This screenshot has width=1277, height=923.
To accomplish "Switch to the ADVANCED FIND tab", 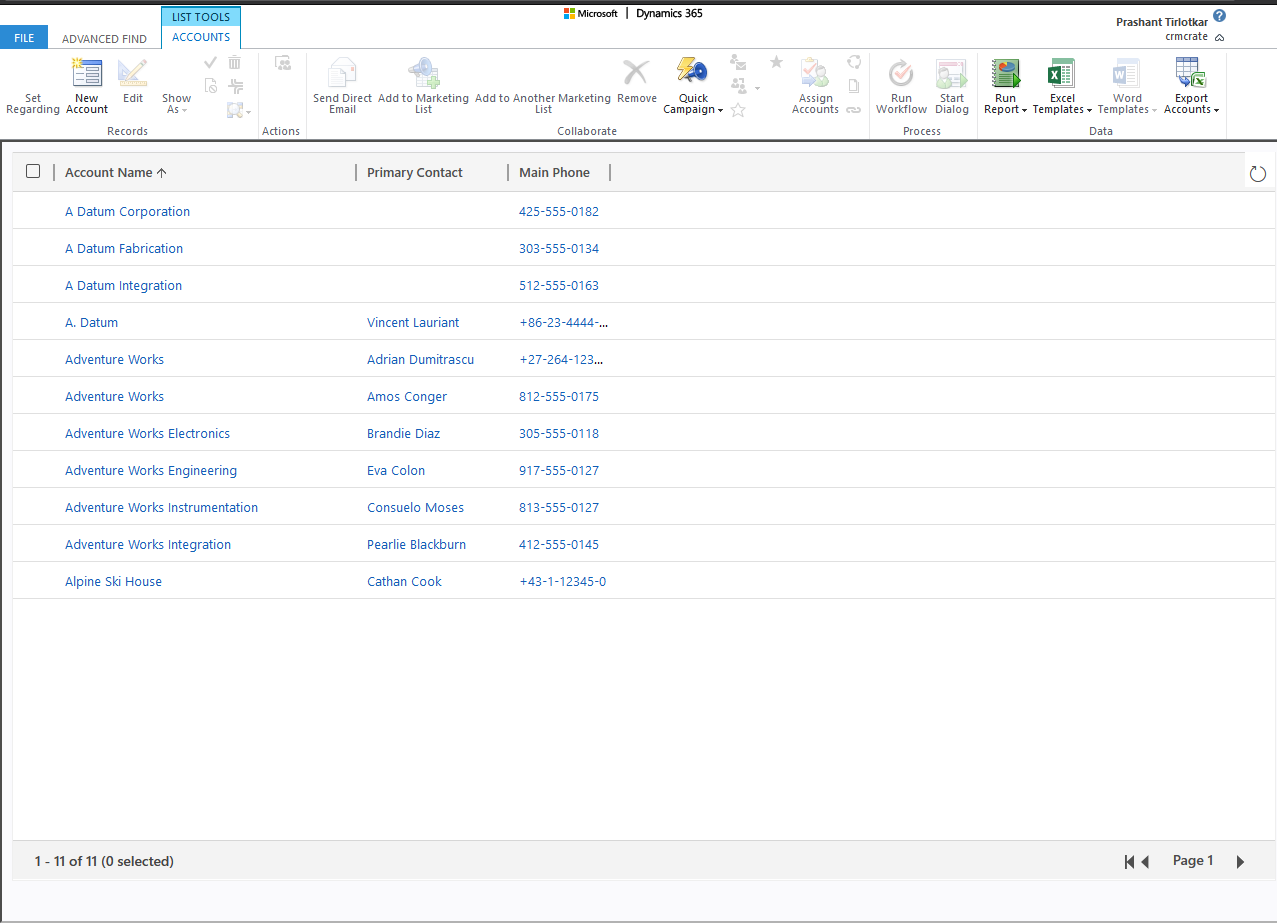I will (103, 38).
